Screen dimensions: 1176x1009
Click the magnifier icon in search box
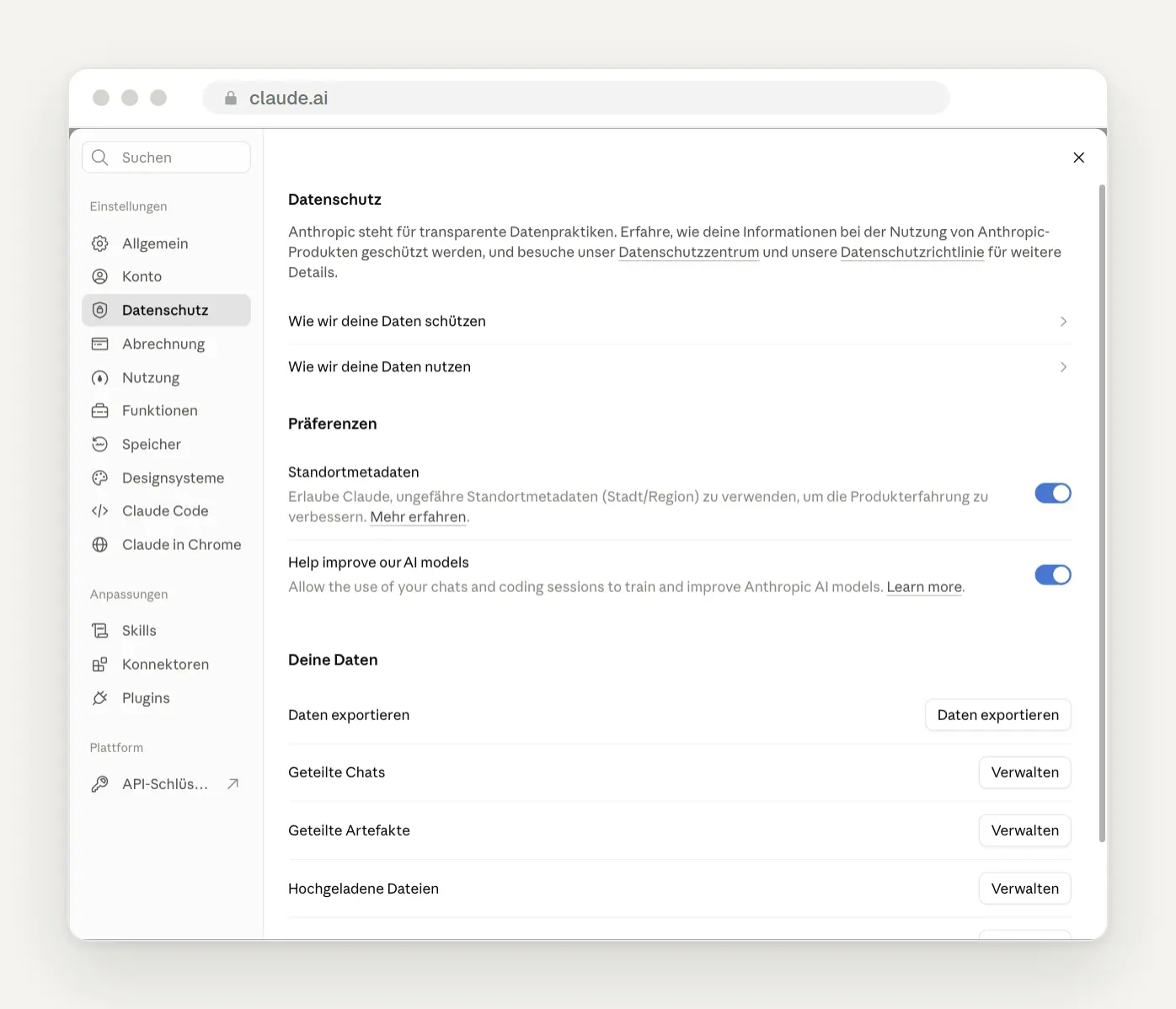click(x=99, y=157)
